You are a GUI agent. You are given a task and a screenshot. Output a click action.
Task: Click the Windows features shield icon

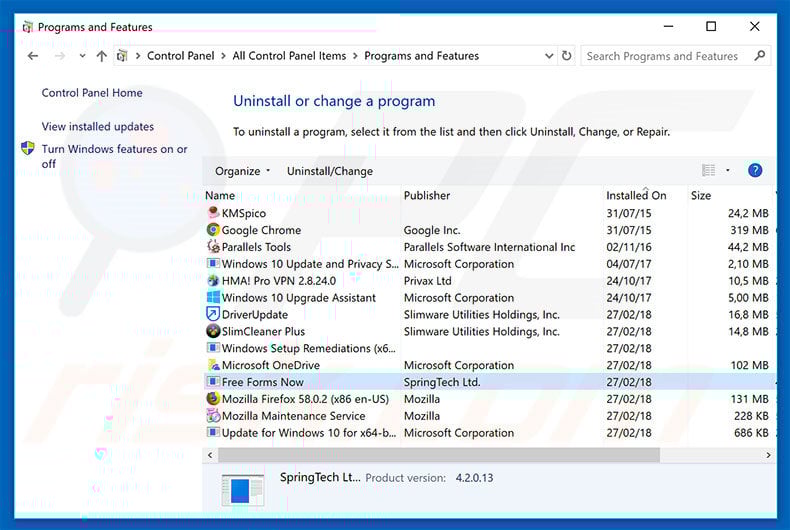pos(28,148)
